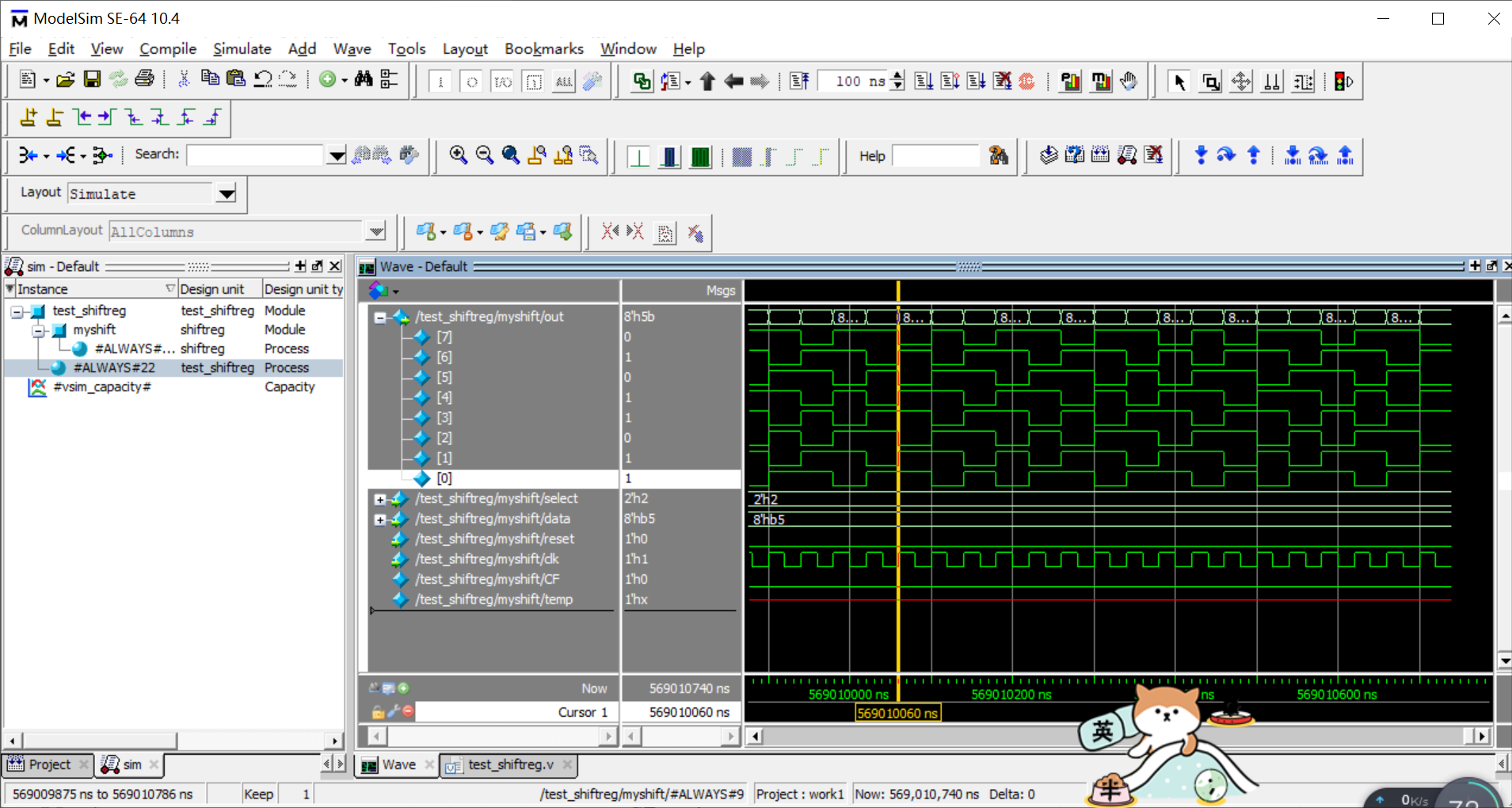Click the Paste clipboard icon

(236, 79)
